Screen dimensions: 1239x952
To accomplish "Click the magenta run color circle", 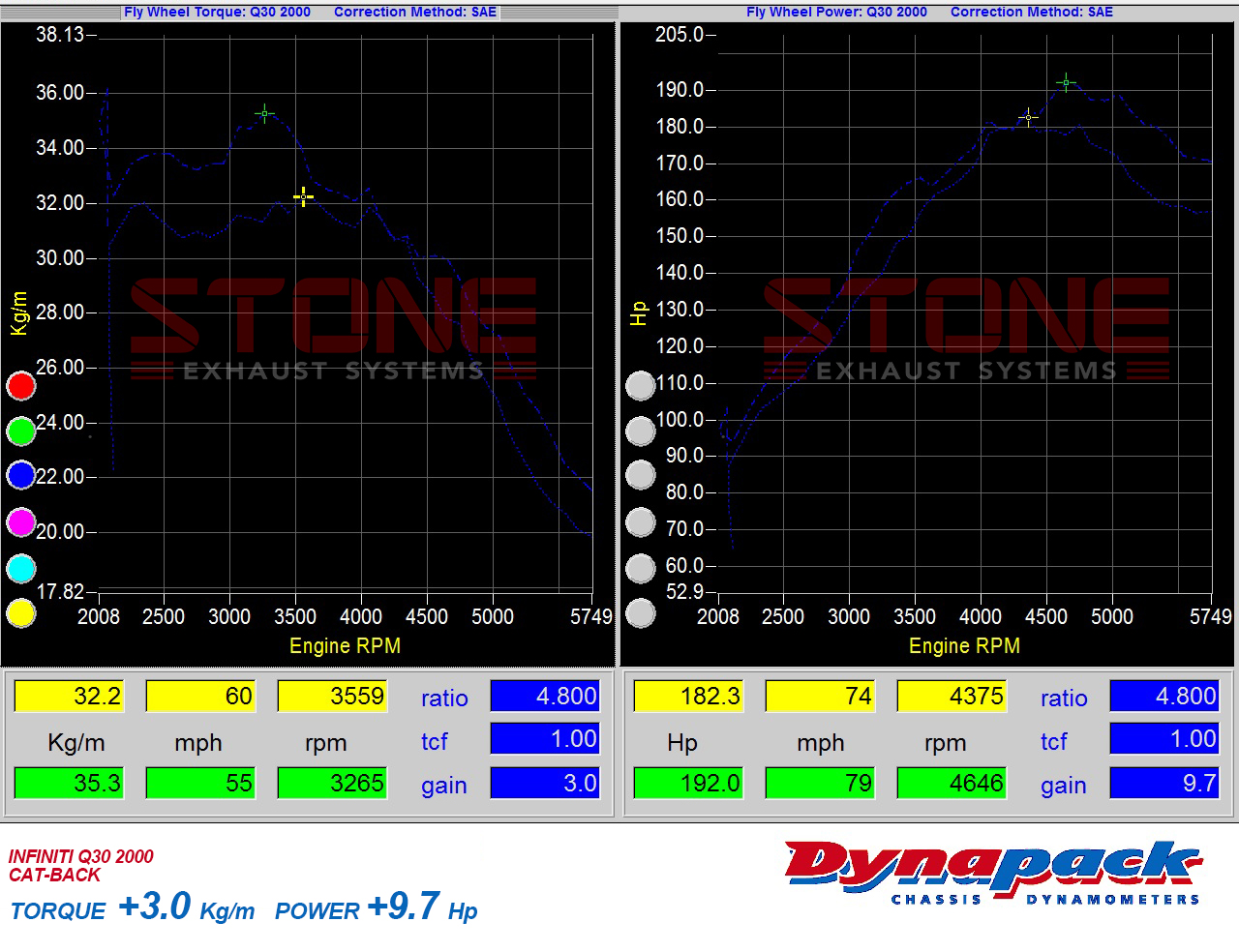I will (x=21, y=522).
